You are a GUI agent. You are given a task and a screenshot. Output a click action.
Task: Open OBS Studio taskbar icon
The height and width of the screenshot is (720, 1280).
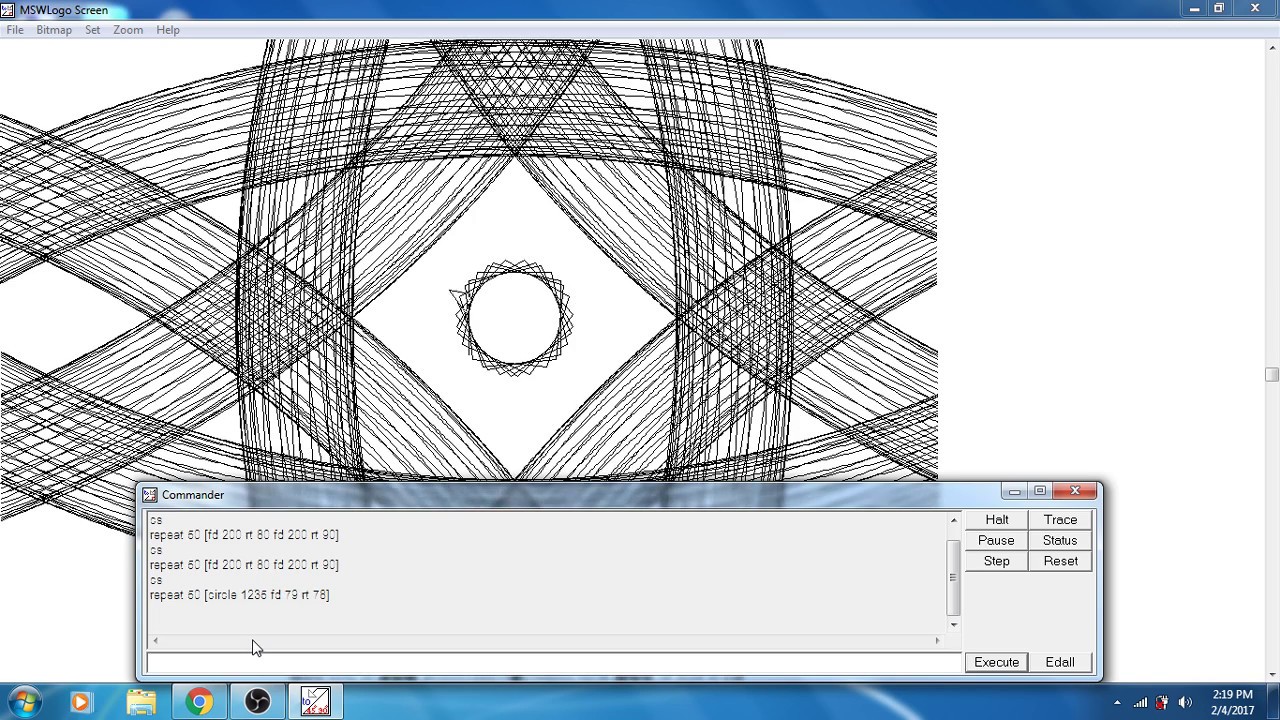coord(257,702)
